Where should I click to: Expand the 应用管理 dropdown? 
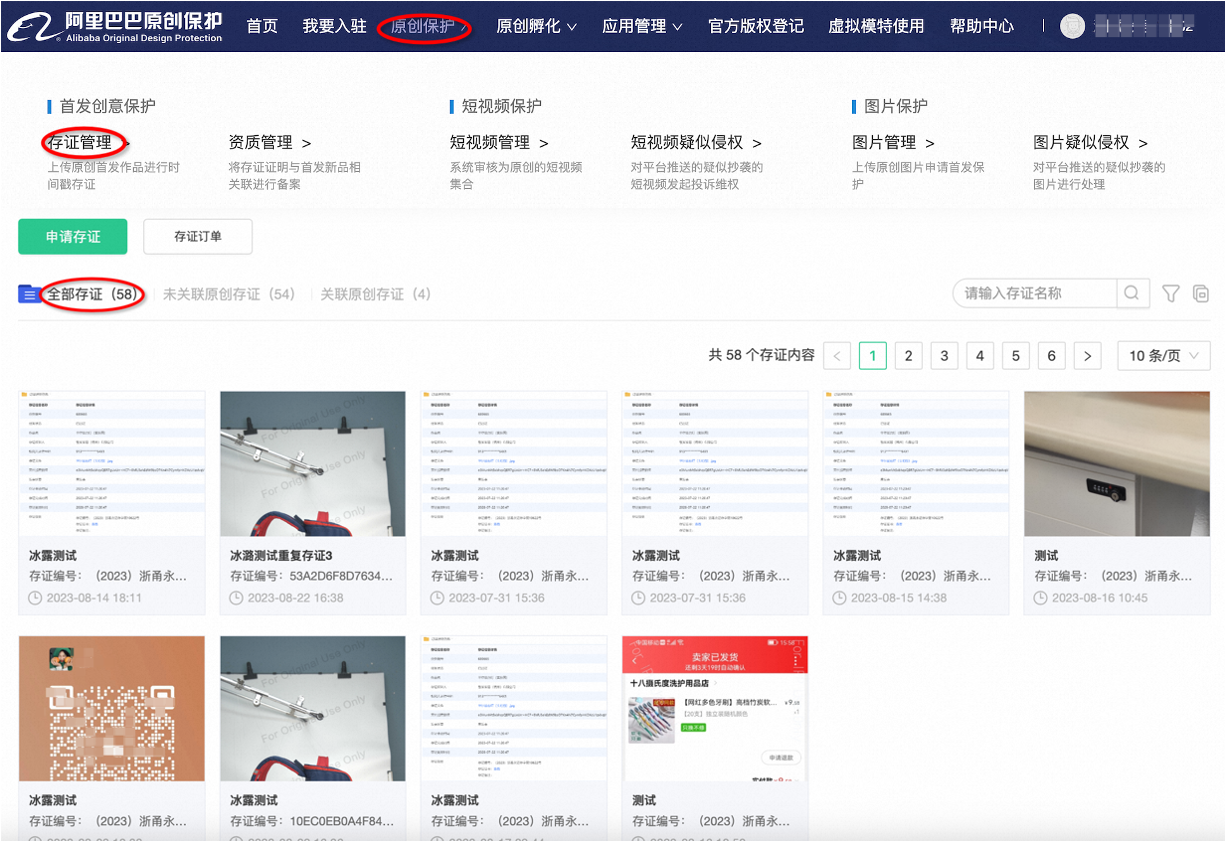[x=643, y=27]
